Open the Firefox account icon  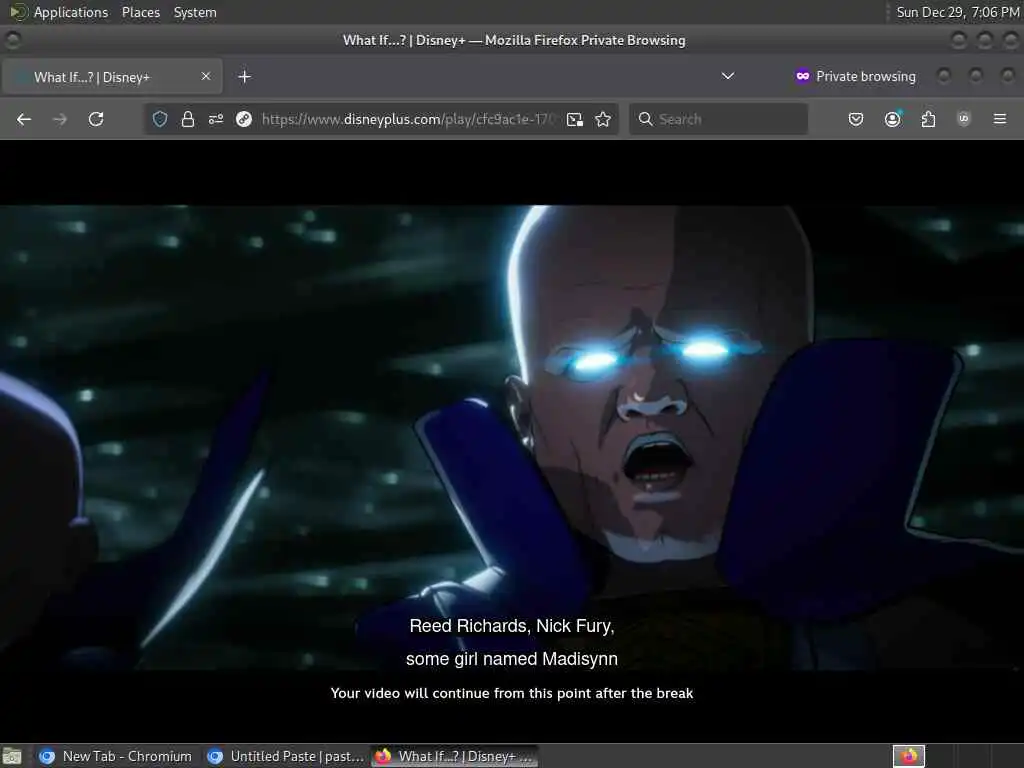[892, 119]
